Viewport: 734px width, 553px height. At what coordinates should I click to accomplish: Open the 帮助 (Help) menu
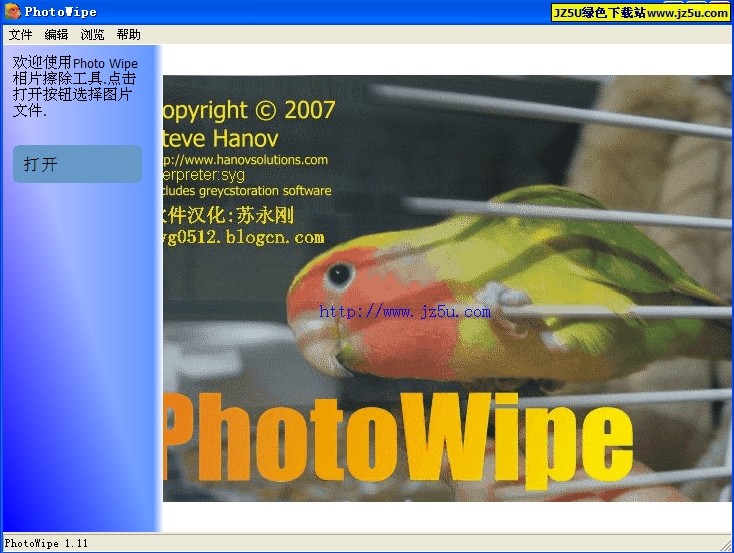(128, 35)
